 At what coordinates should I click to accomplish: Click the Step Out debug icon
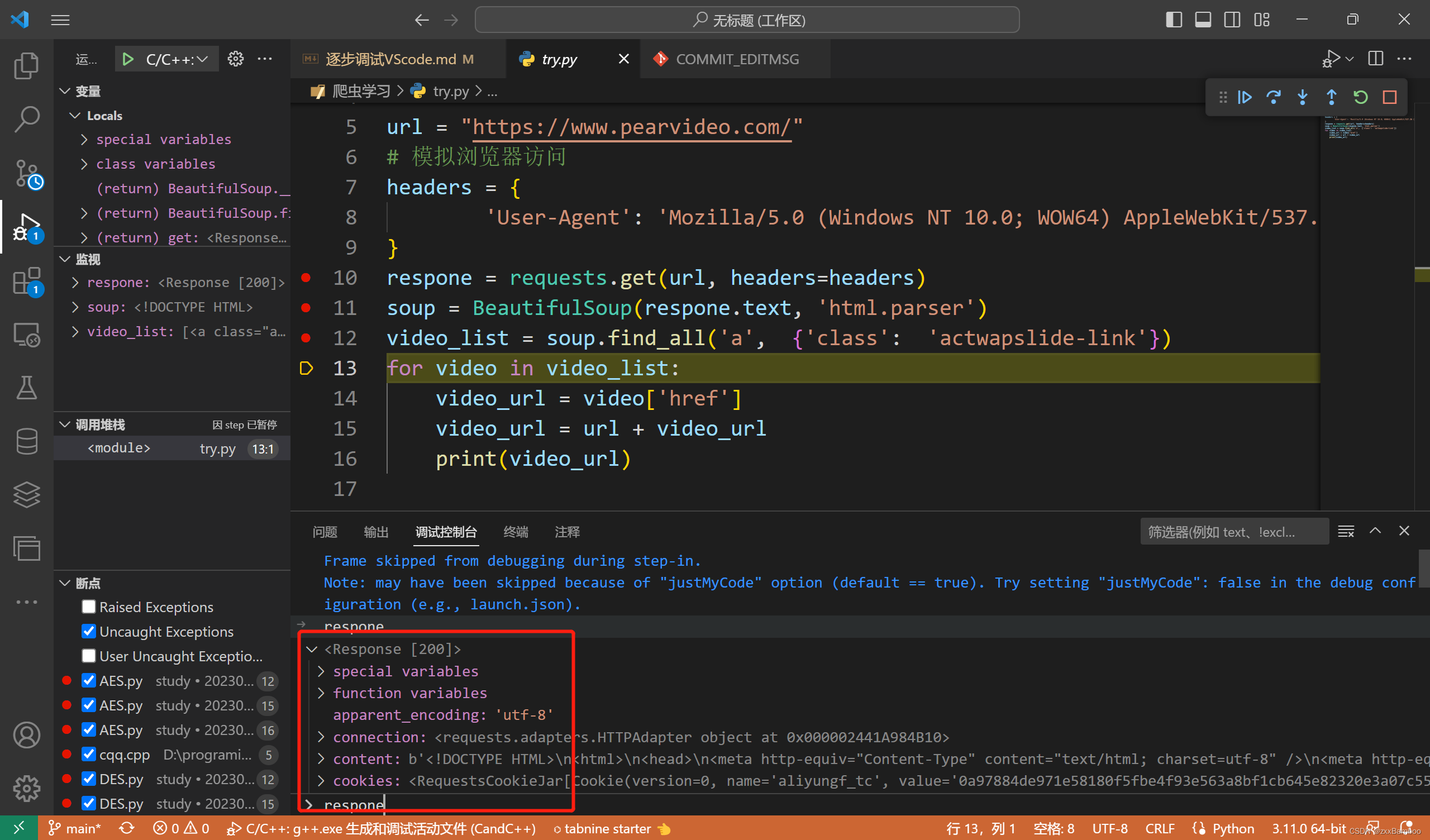coord(1331,98)
